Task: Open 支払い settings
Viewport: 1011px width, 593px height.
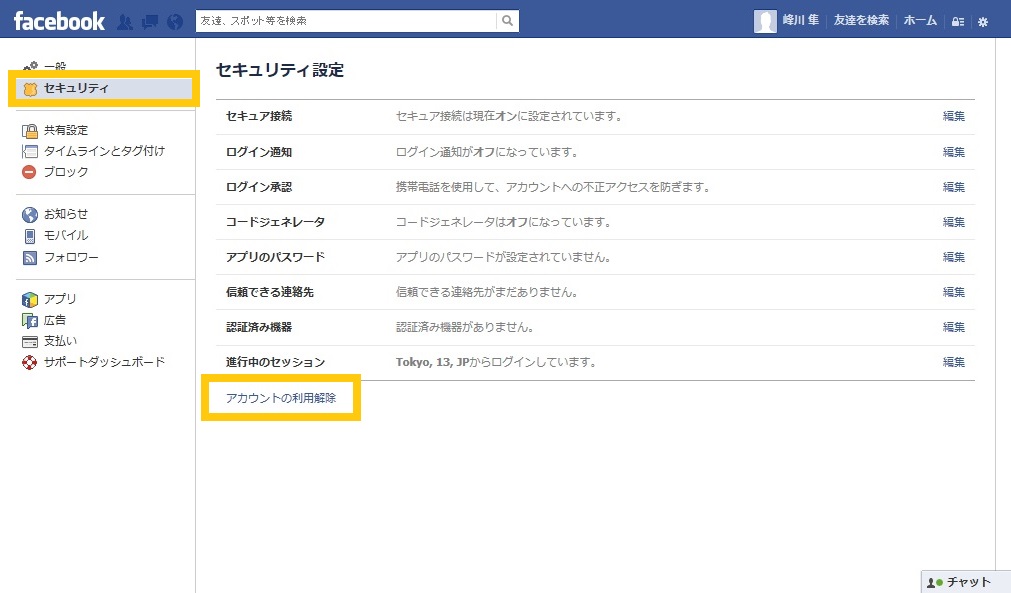Action: [x=60, y=340]
